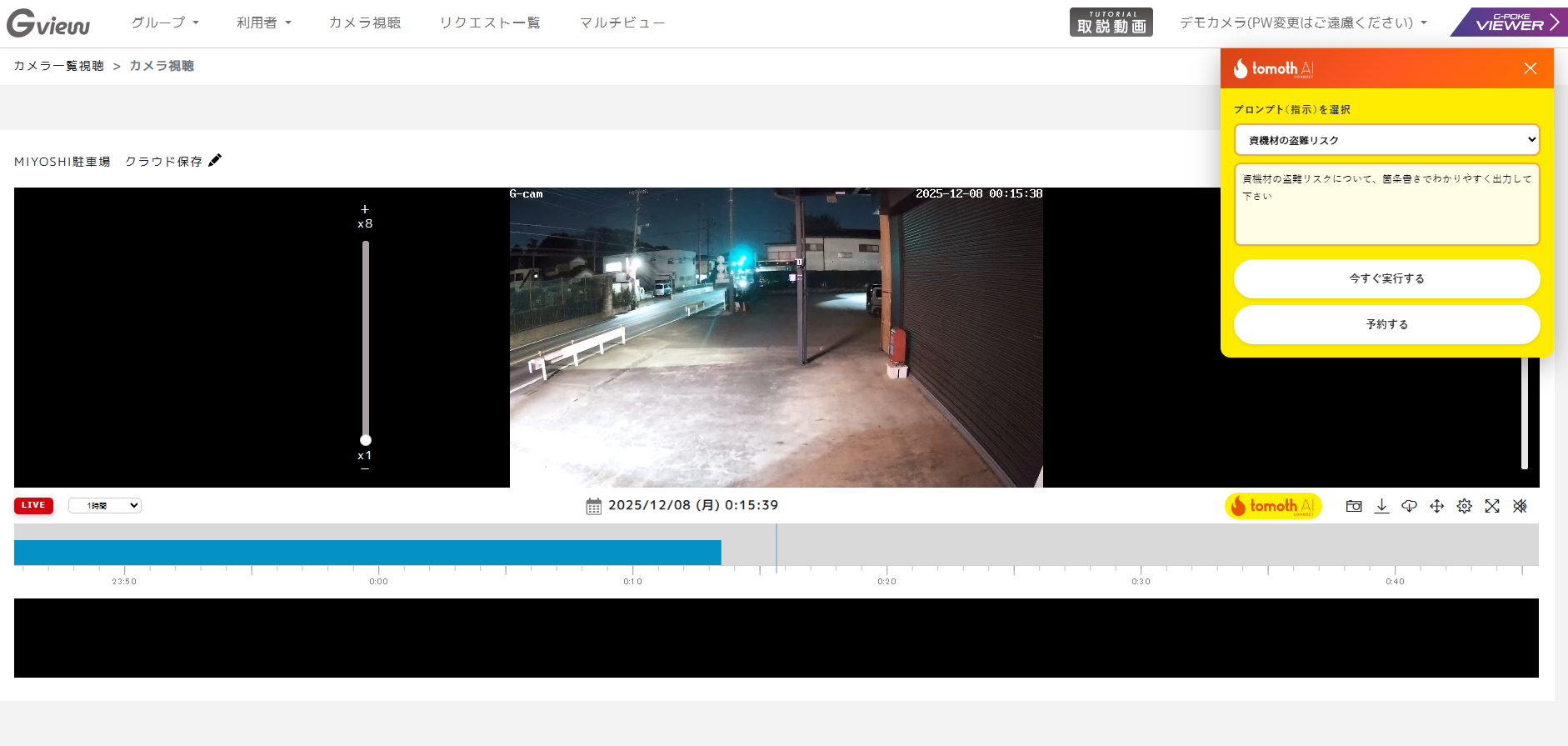1568x746 pixels.
Task: Click the four-way move arrows icon
Action: [1436, 506]
